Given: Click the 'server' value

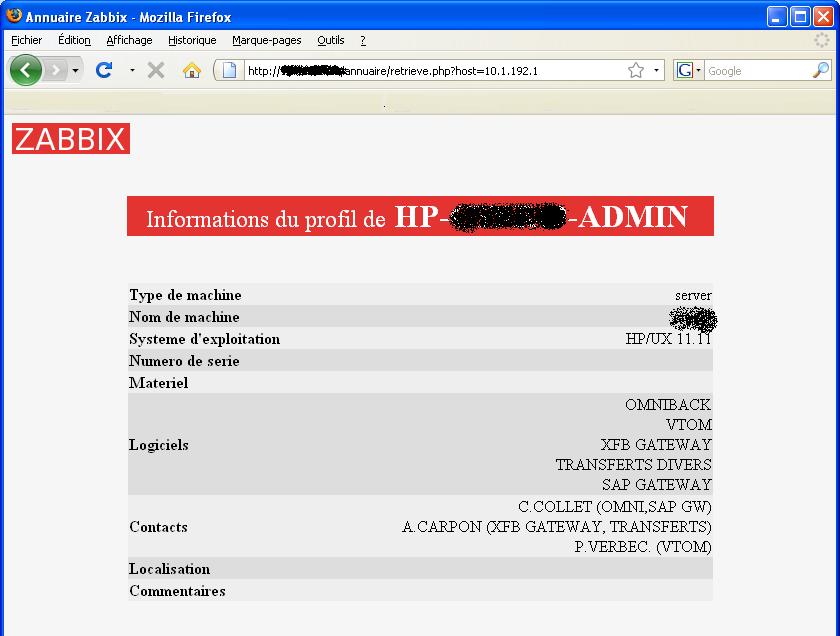Looking at the screenshot, I should click(x=693, y=295).
